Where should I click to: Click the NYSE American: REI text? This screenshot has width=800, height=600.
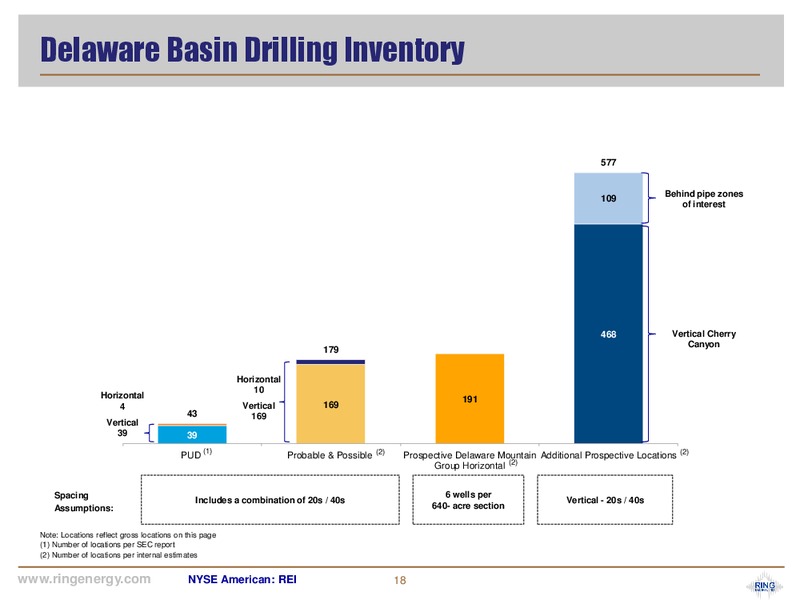(x=242, y=580)
